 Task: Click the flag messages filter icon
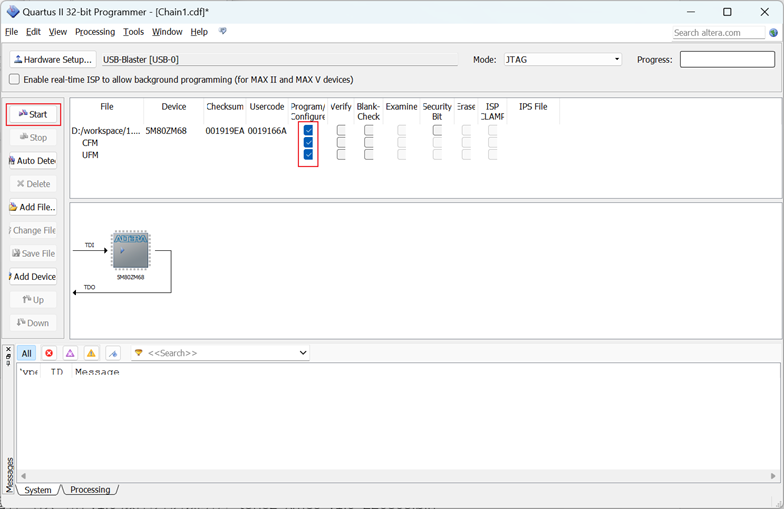114,354
